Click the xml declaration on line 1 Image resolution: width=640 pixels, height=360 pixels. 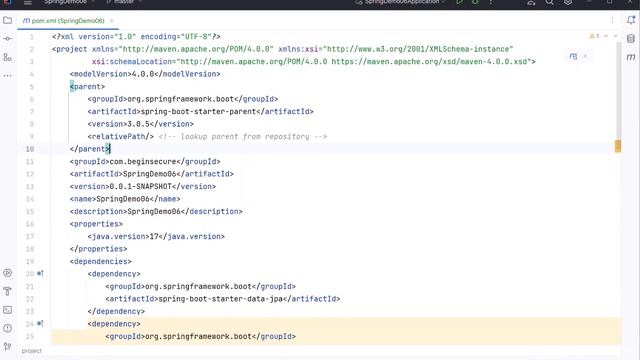coord(136,37)
